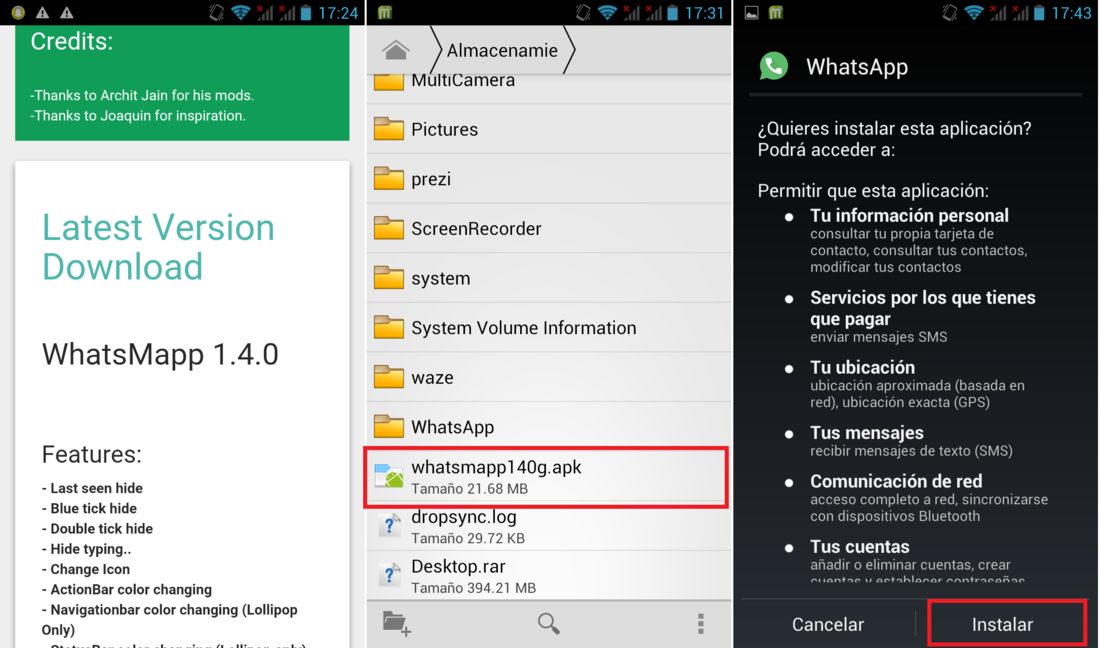
Task: Open the Almacenamie breadcrumb
Action: tap(502, 50)
